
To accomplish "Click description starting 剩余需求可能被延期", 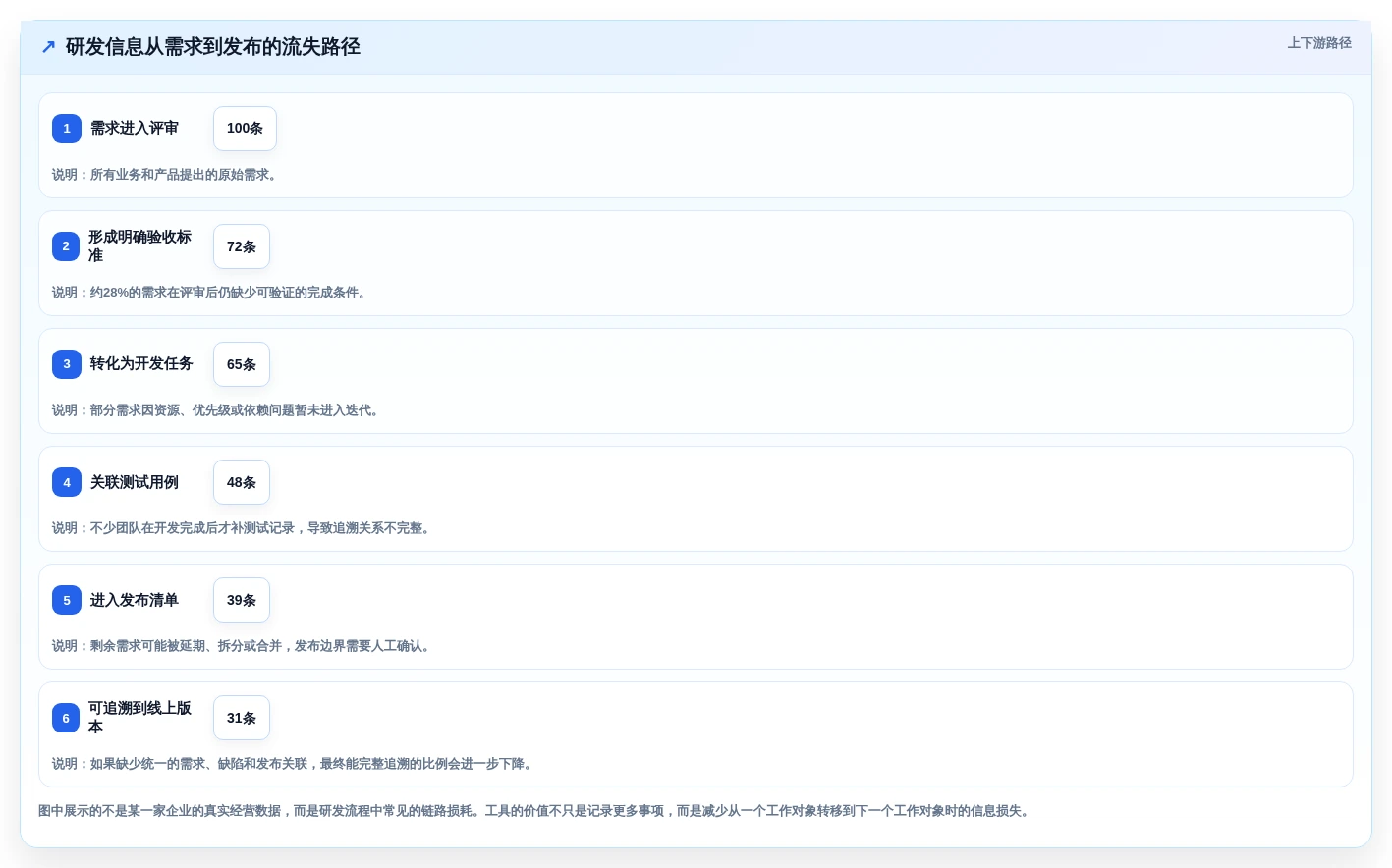I will point(243,646).
